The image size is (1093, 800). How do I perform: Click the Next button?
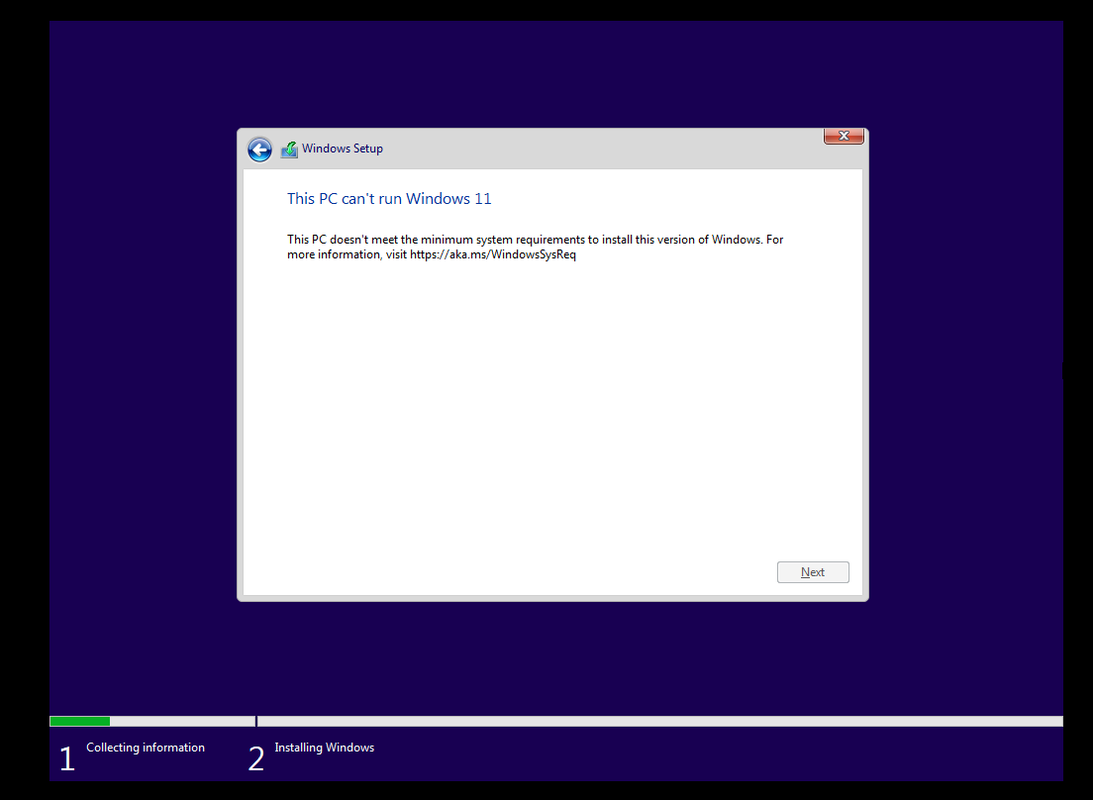(813, 572)
